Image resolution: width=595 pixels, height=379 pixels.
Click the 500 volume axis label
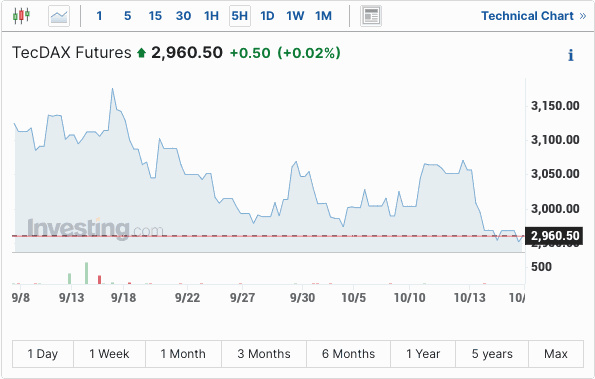[541, 267]
